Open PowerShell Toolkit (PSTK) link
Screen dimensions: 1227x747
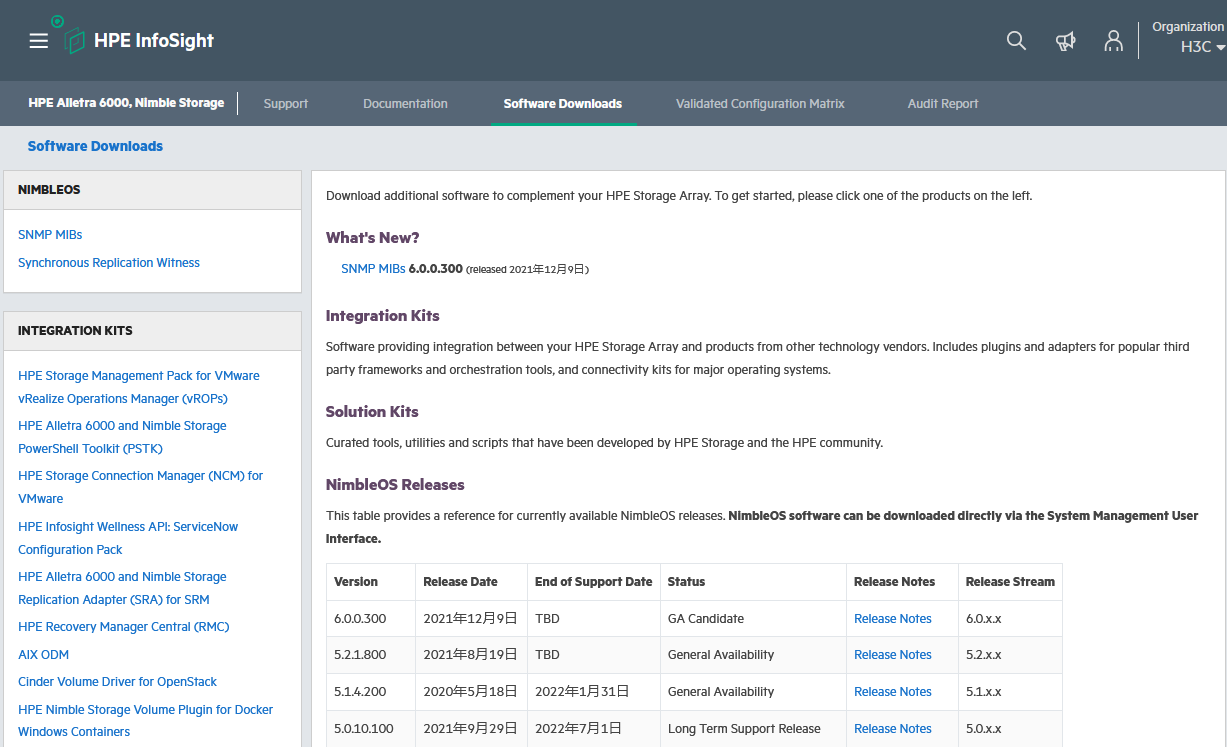click(x=122, y=437)
